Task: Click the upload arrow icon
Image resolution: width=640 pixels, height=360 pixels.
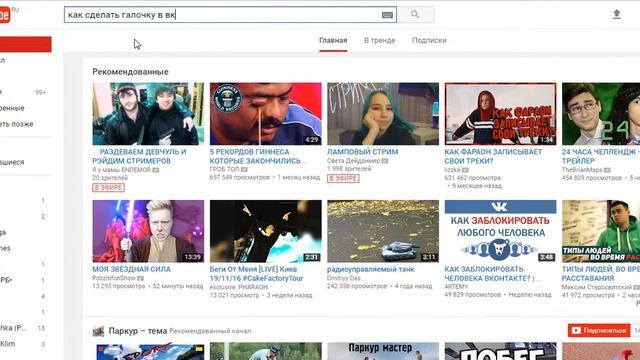Action: click(617, 14)
